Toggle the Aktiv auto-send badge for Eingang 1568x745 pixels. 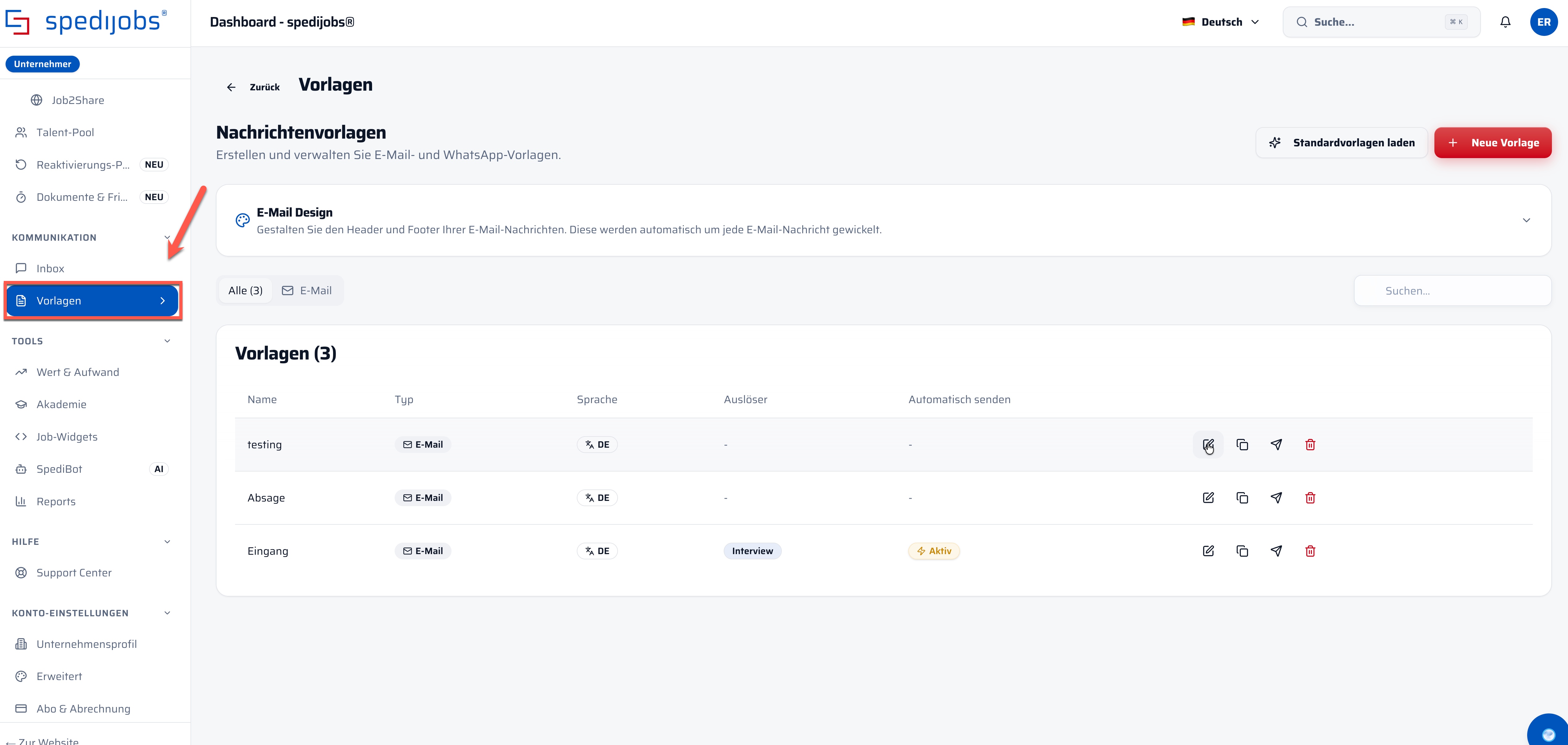point(934,551)
